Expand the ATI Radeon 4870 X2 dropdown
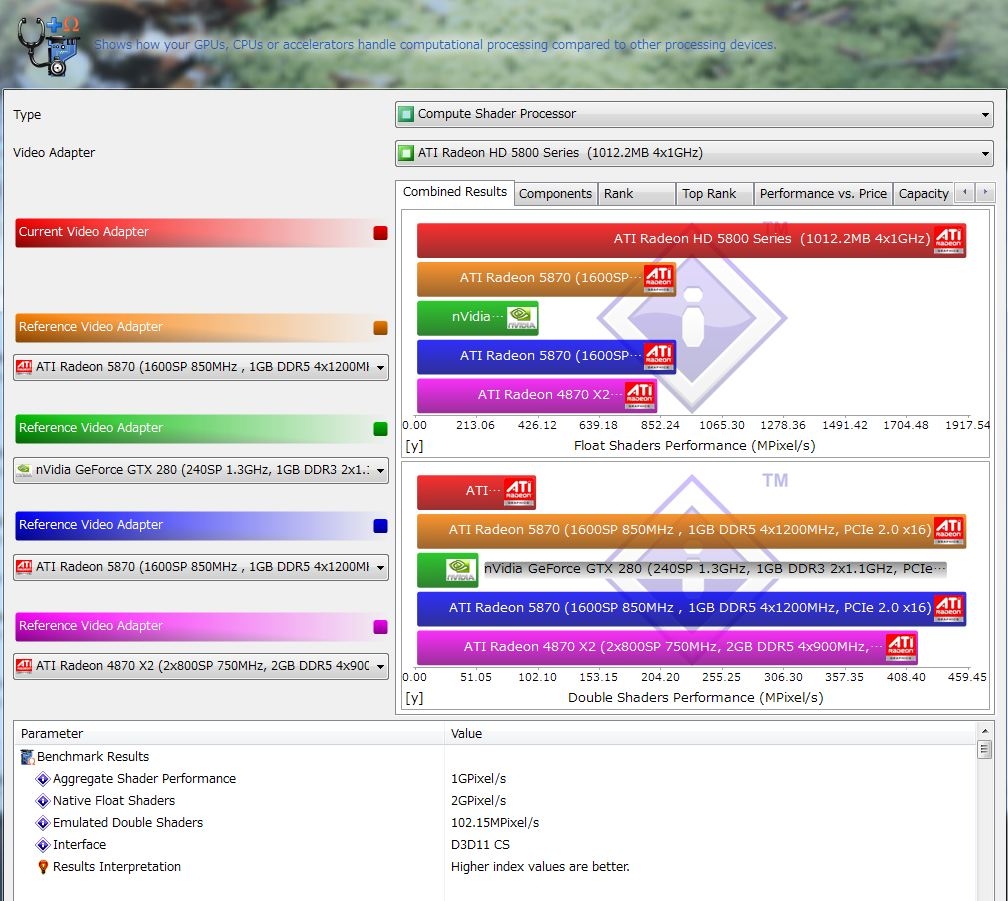The image size is (1008, 901). click(381, 666)
